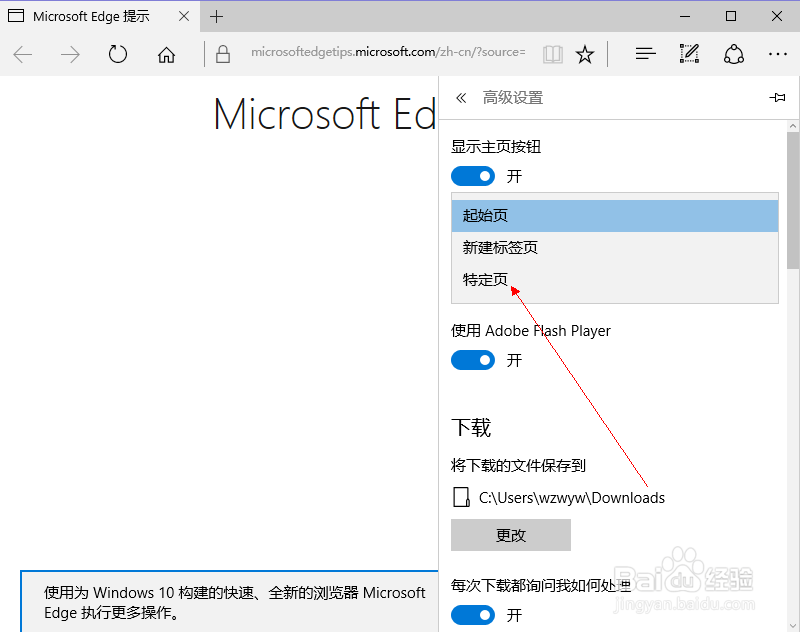
Task: Open Reading view book icon
Action: [x=553, y=54]
